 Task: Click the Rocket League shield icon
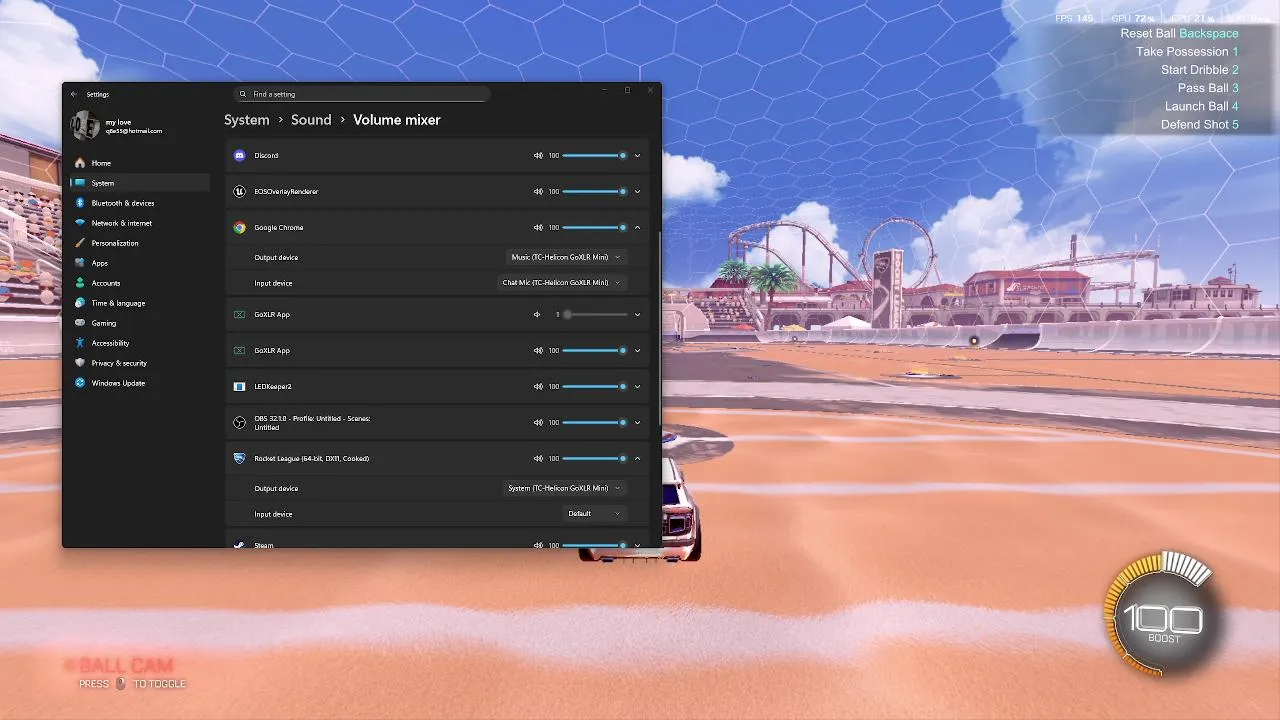pos(239,458)
